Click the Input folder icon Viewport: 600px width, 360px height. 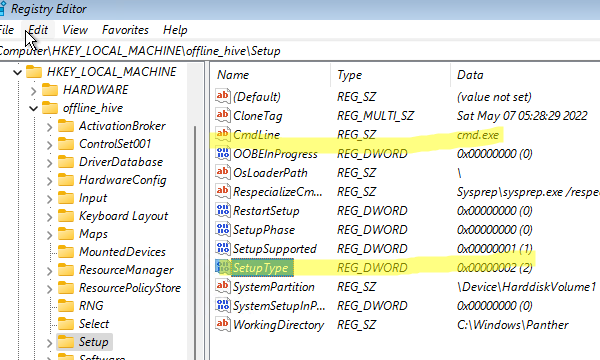(x=66, y=197)
